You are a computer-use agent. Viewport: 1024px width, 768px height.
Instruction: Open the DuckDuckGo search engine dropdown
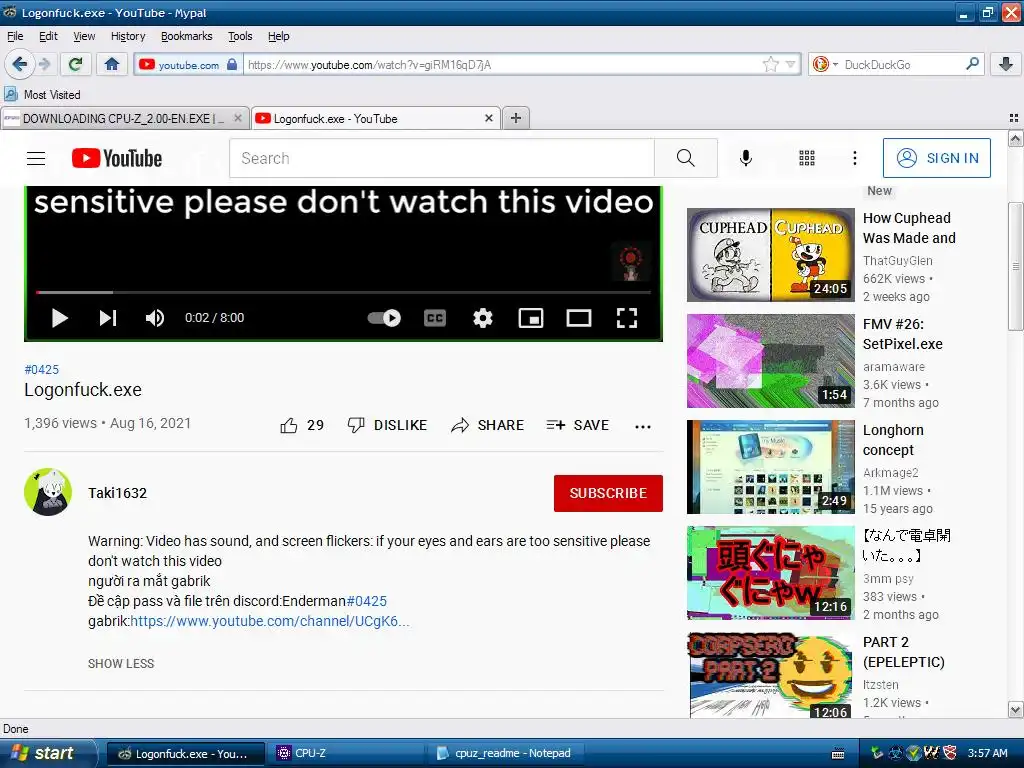pos(825,64)
